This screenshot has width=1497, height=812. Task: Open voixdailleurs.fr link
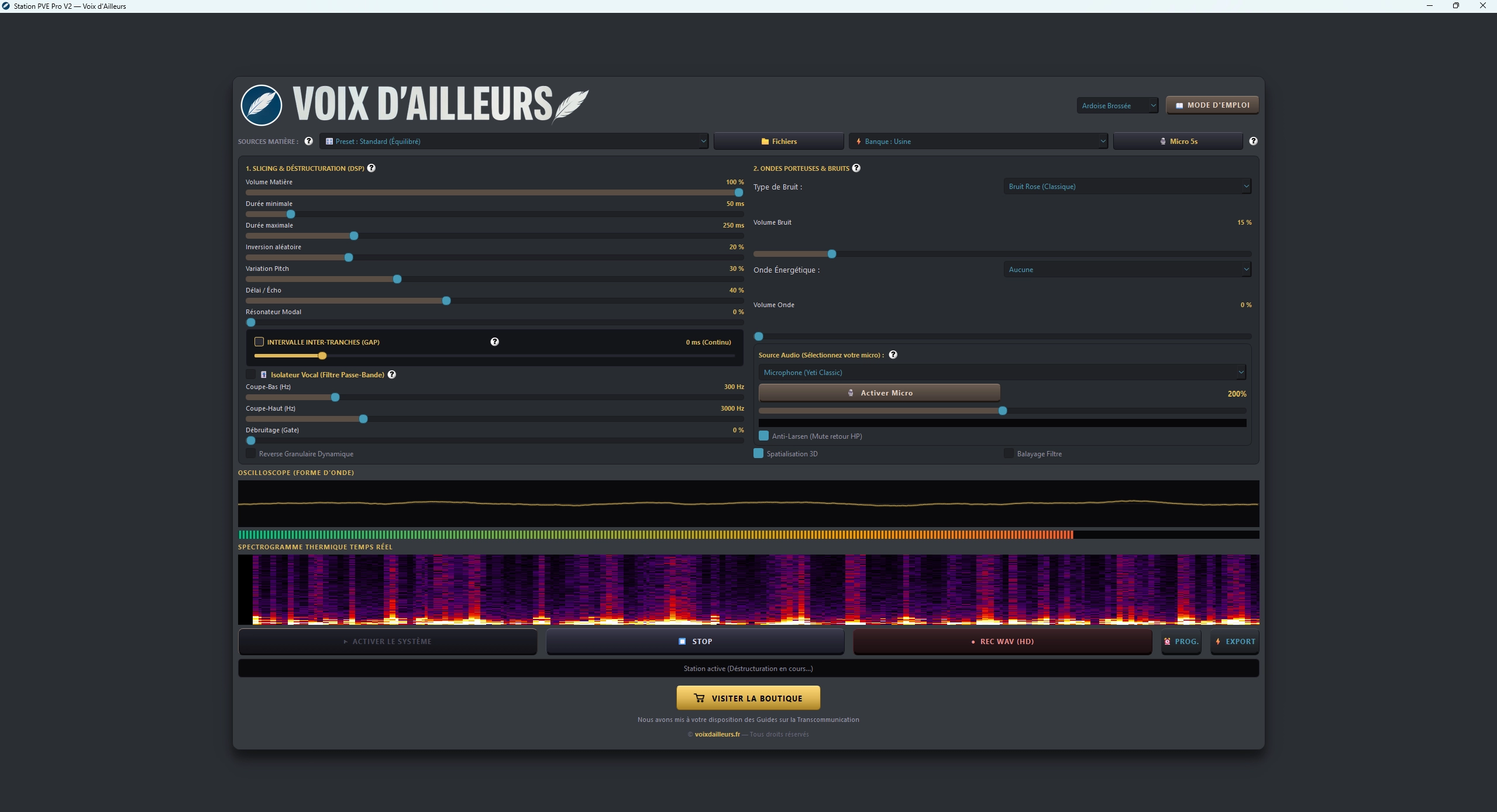(x=717, y=734)
